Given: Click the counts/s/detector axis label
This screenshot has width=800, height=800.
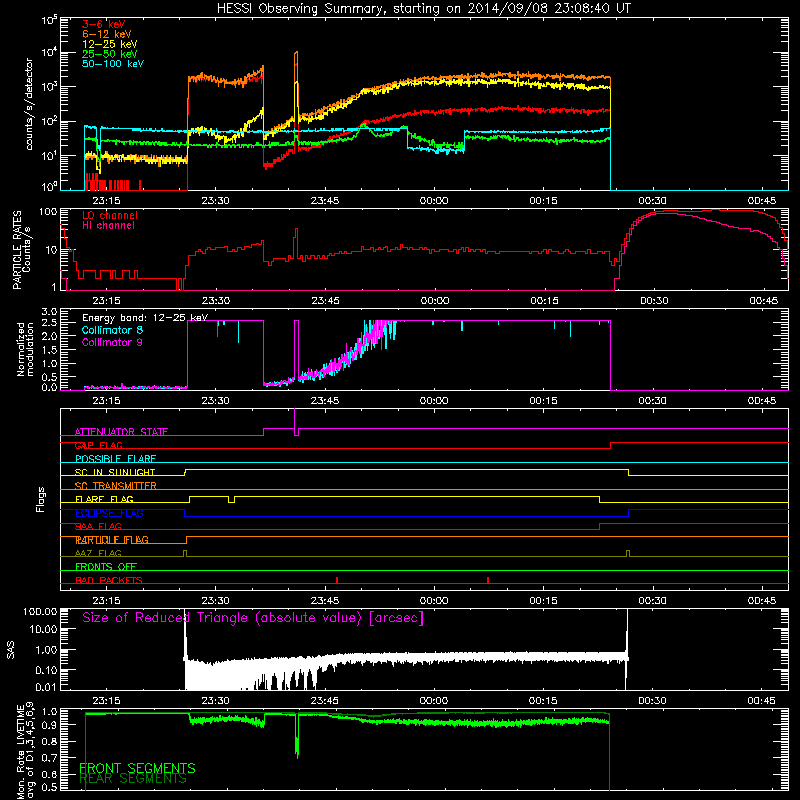Looking at the screenshot, I should (29, 104).
